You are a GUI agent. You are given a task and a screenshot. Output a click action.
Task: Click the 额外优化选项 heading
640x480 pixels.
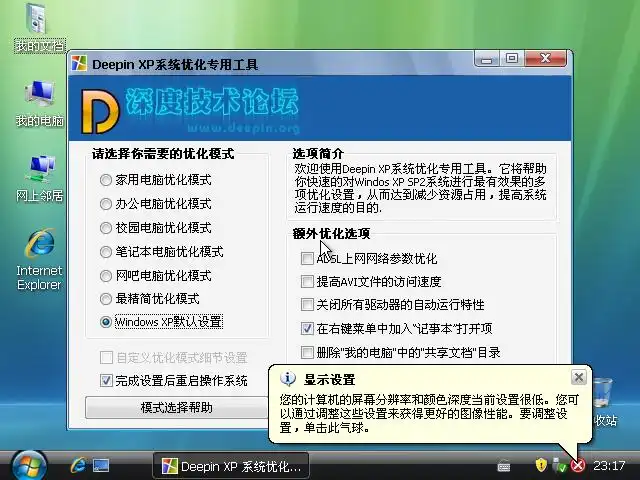click(x=331, y=233)
